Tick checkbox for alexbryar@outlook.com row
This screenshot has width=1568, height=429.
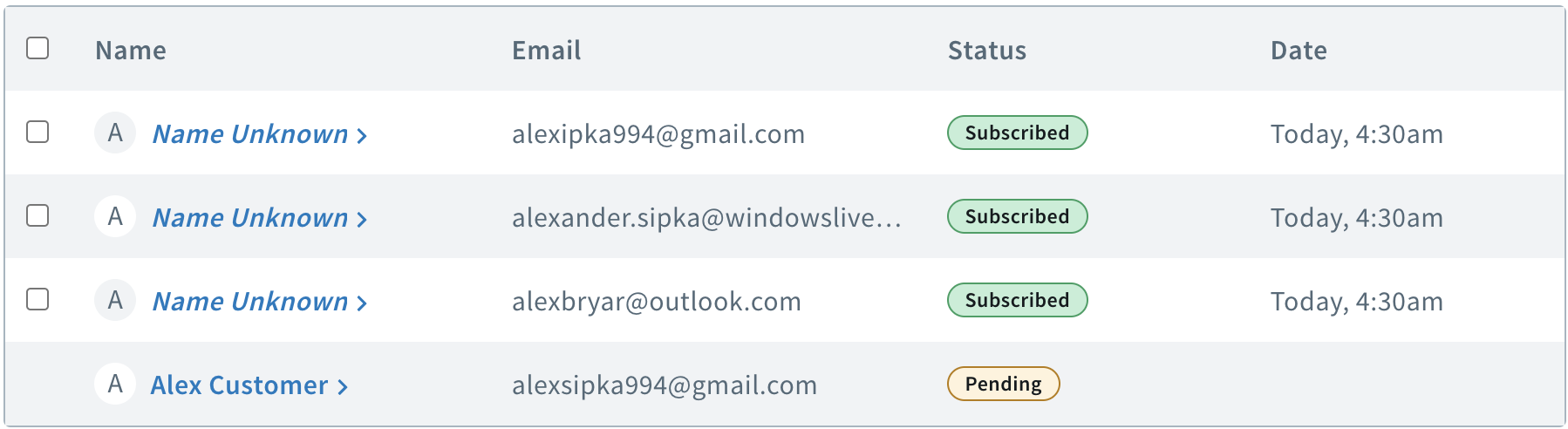[x=37, y=299]
